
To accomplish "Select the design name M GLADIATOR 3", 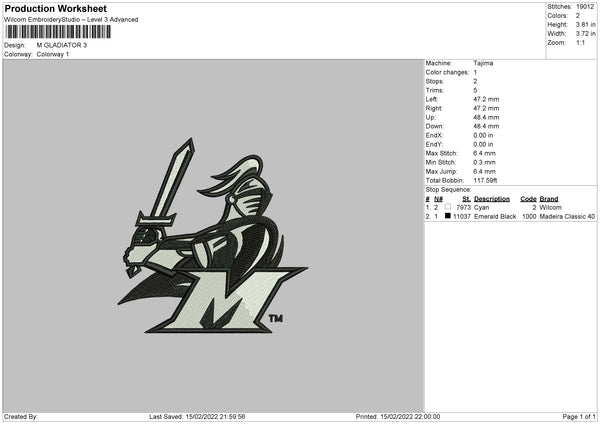I will click(62, 45).
